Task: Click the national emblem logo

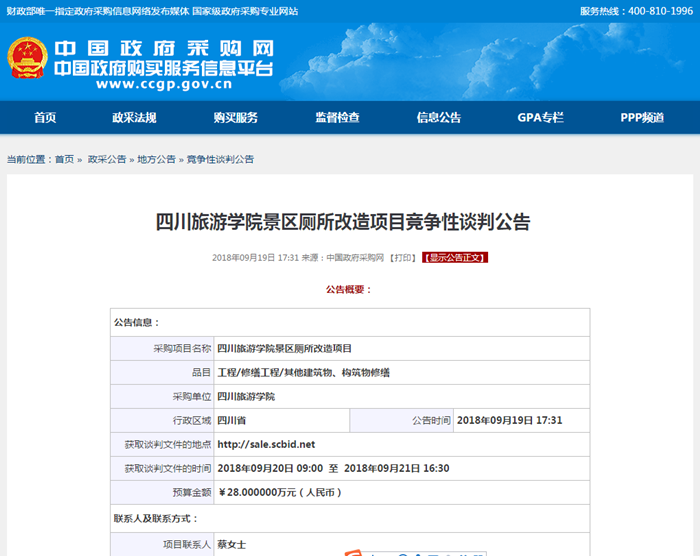Action: coord(27,58)
